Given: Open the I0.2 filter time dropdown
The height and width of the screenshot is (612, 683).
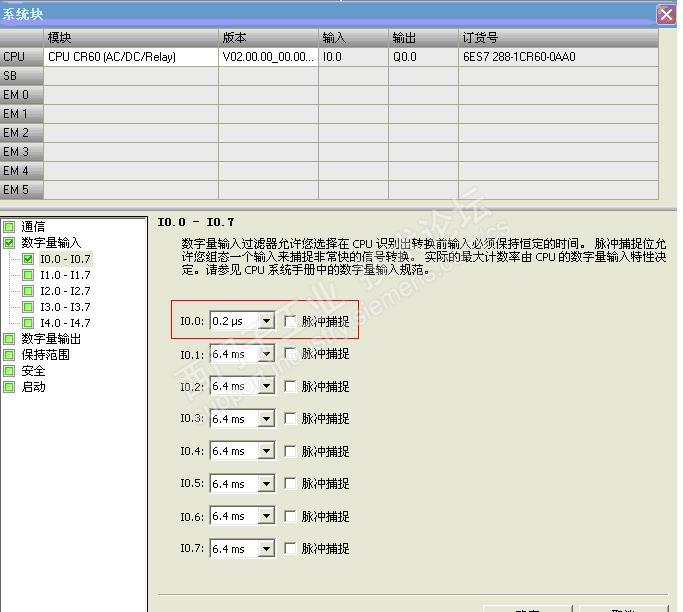Looking at the screenshot, I should pyautogui.click(x=266, y=386).
